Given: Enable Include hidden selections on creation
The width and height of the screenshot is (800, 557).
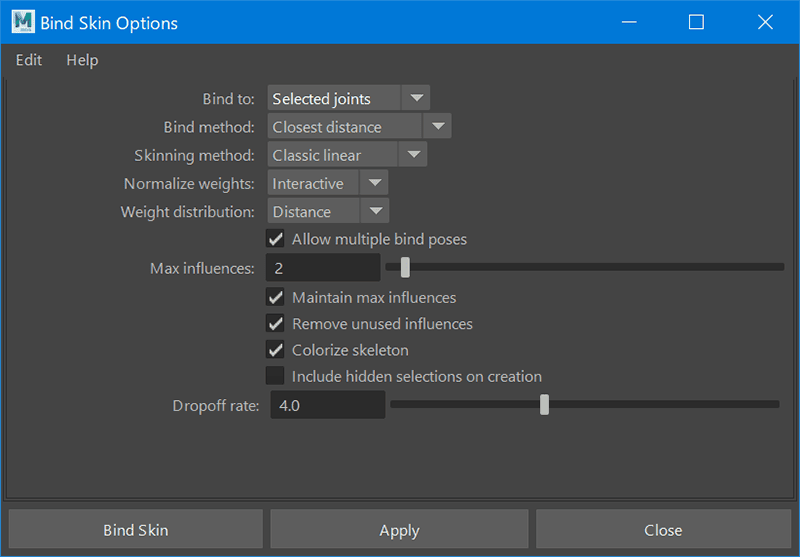Looking at the screenshot, I should pos(276,376).
